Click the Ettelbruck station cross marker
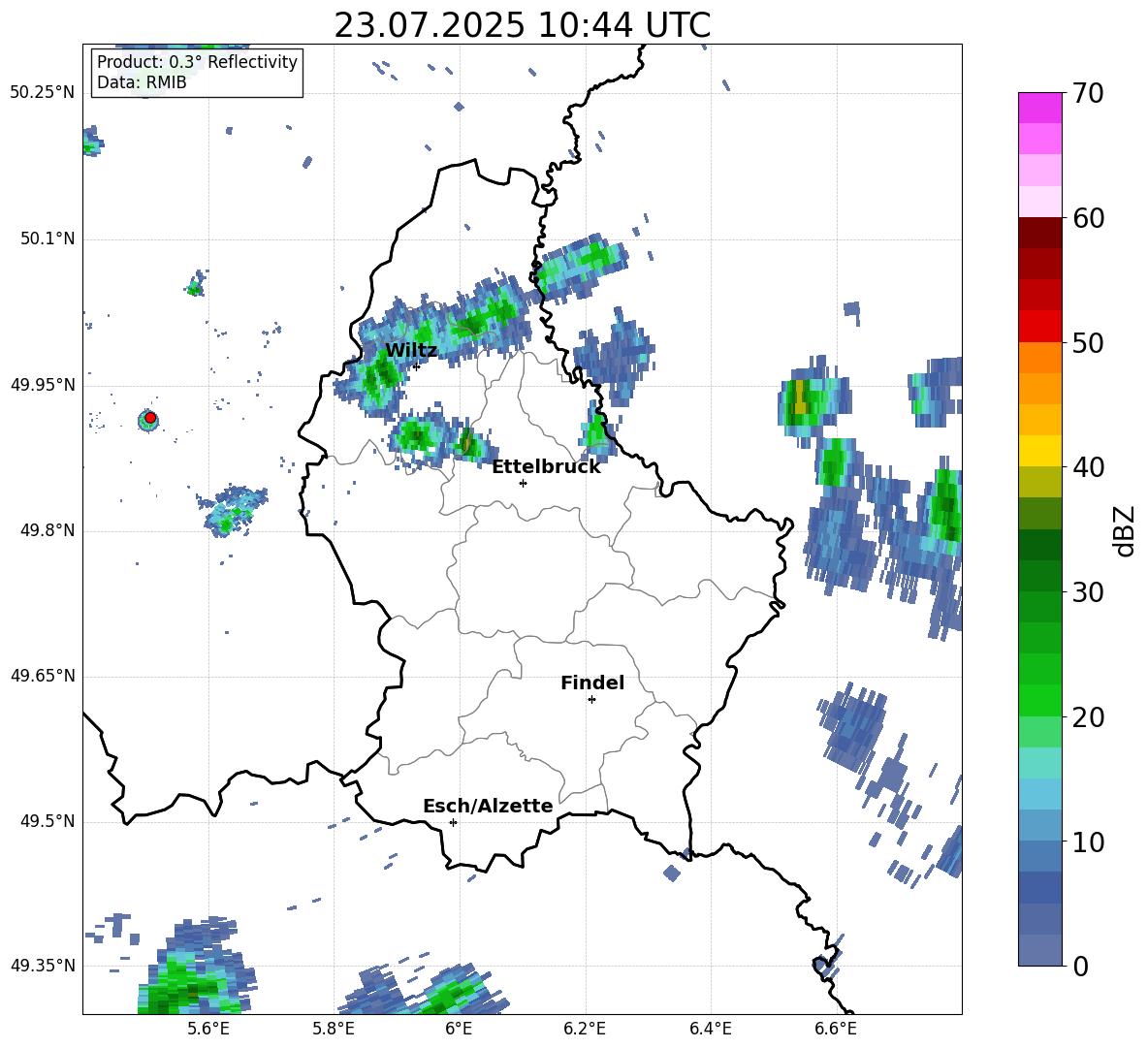The width and height of the screenshot is (1148, 1048). pyautogui.click(x=523, y=483)
